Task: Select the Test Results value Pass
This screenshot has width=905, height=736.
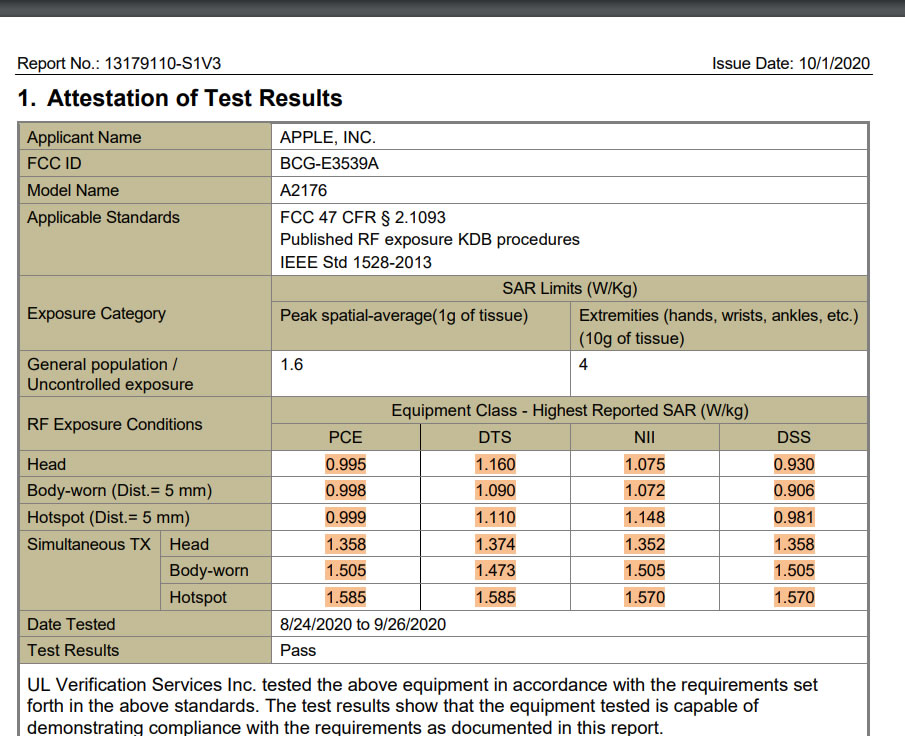Action: point(298,650)
